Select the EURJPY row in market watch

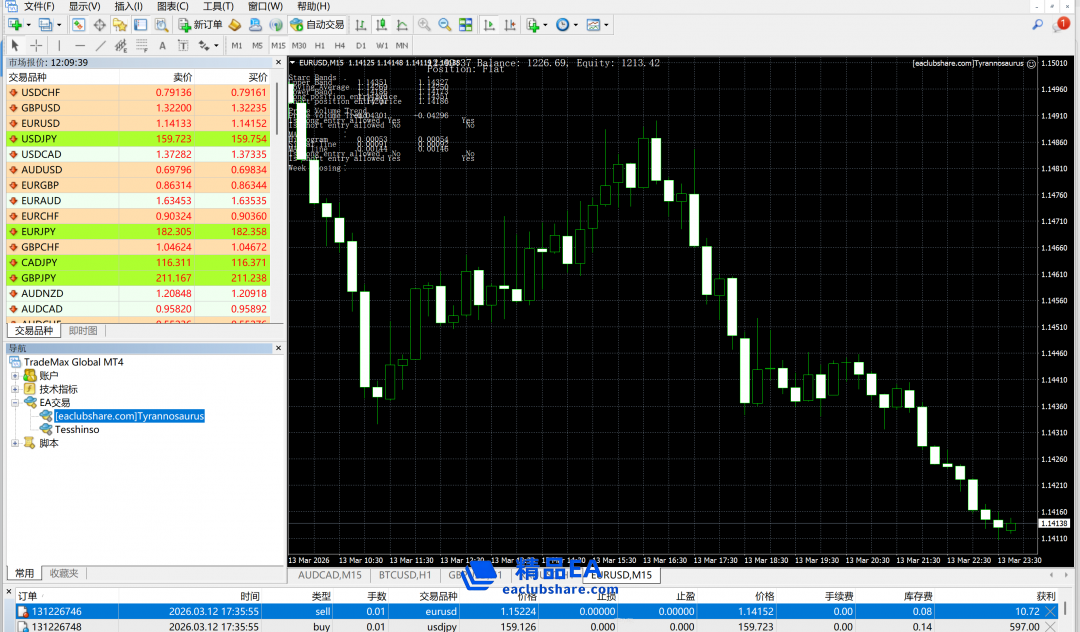(42, 231)
